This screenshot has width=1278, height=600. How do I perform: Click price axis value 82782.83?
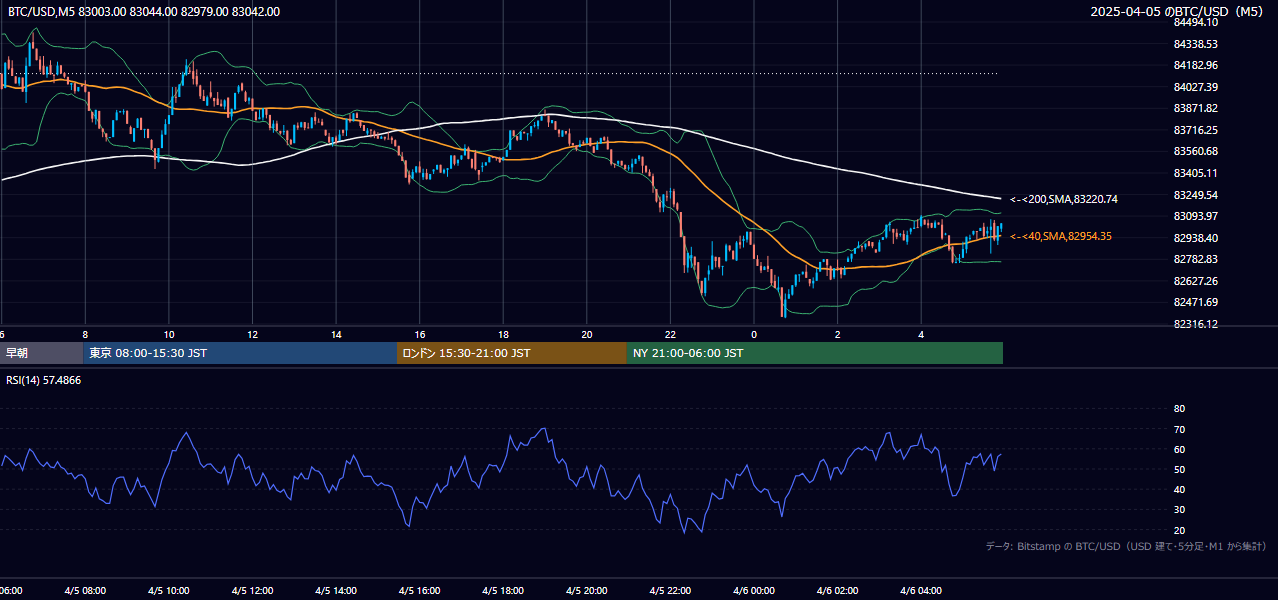[1195, 259]
